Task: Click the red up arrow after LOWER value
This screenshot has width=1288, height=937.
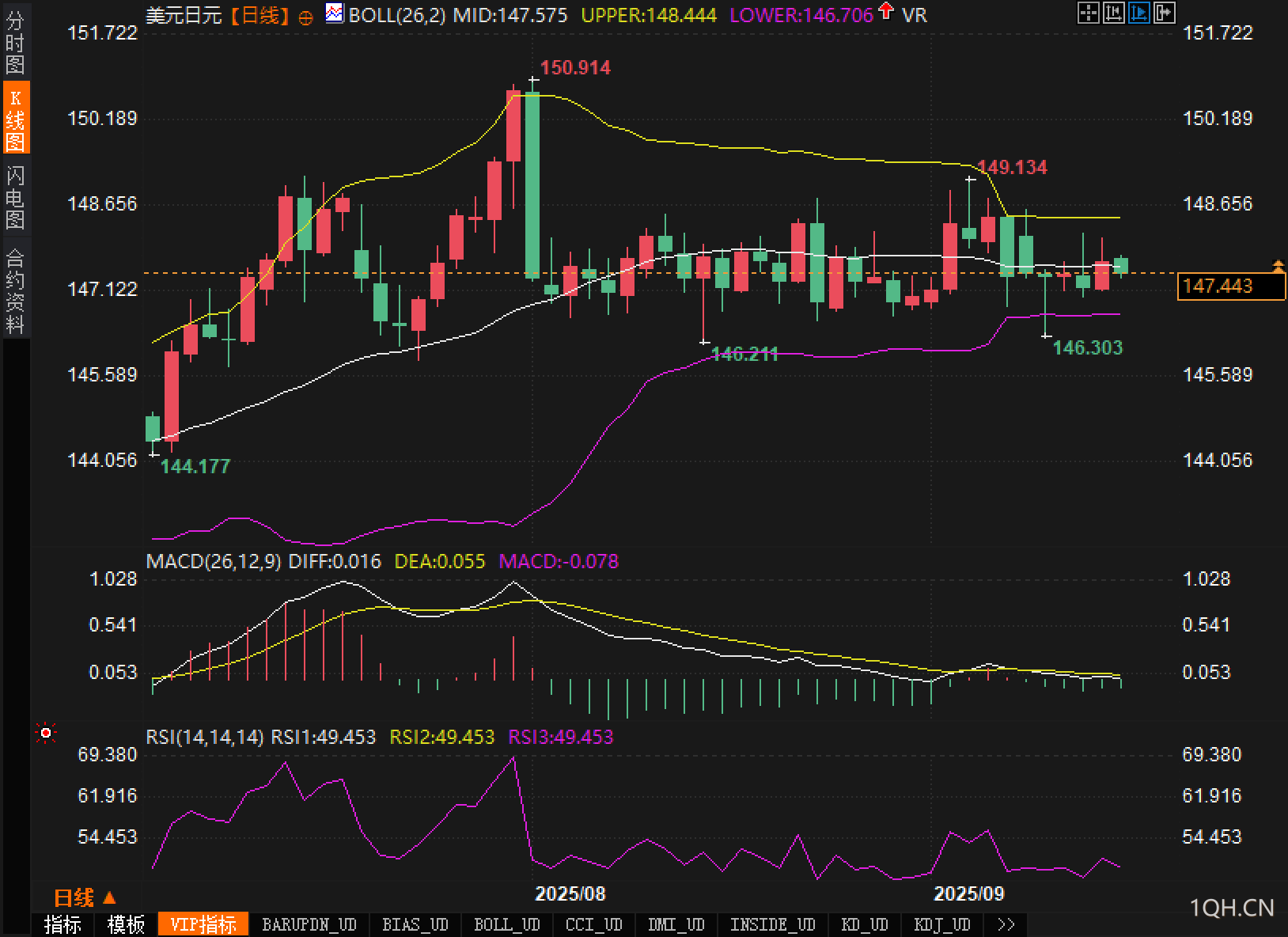Action: (x=886, y=12)
